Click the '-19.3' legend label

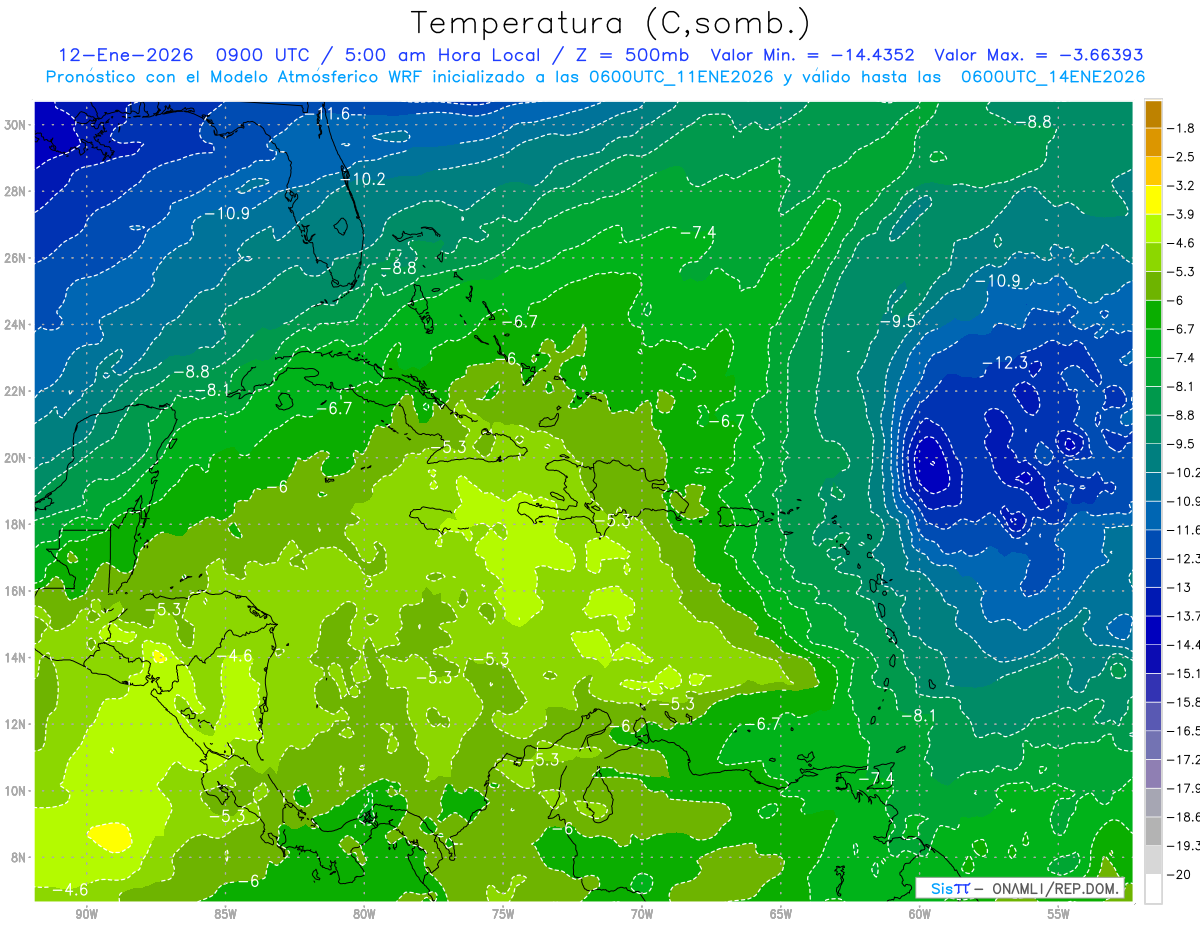1184,846
